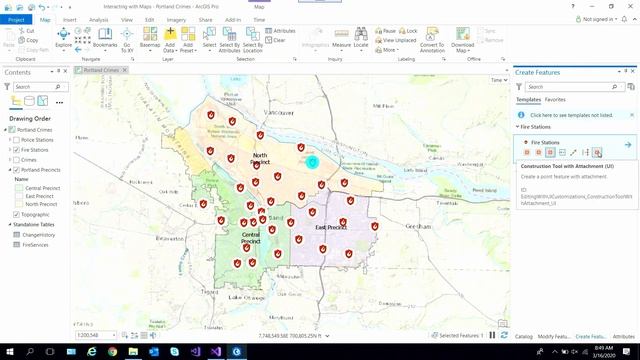The image size is (640, 360).
Task: Select the Explore navigation tool
Action: click(x=64, y=38)
